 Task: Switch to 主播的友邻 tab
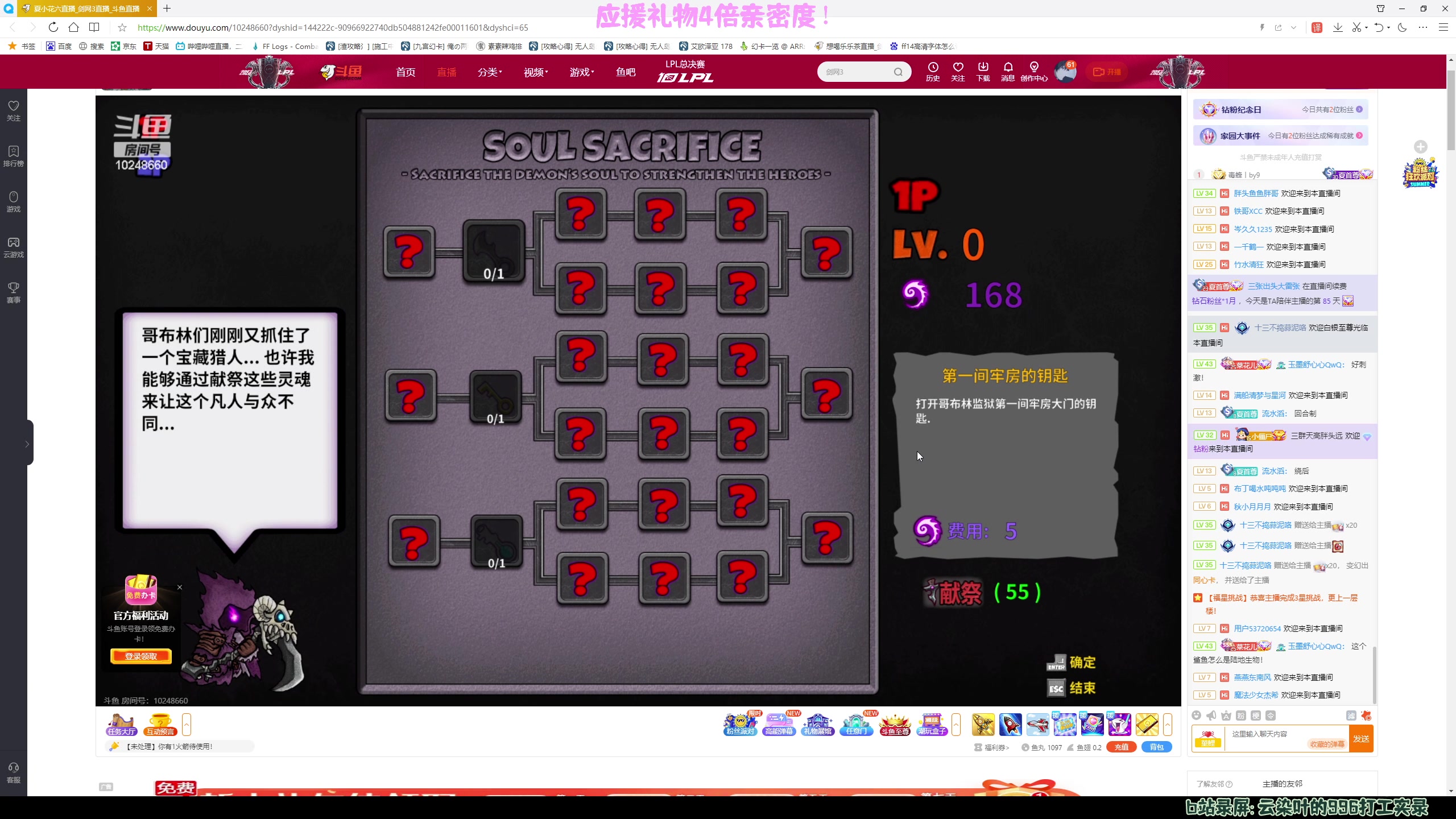coord(1282,784)
